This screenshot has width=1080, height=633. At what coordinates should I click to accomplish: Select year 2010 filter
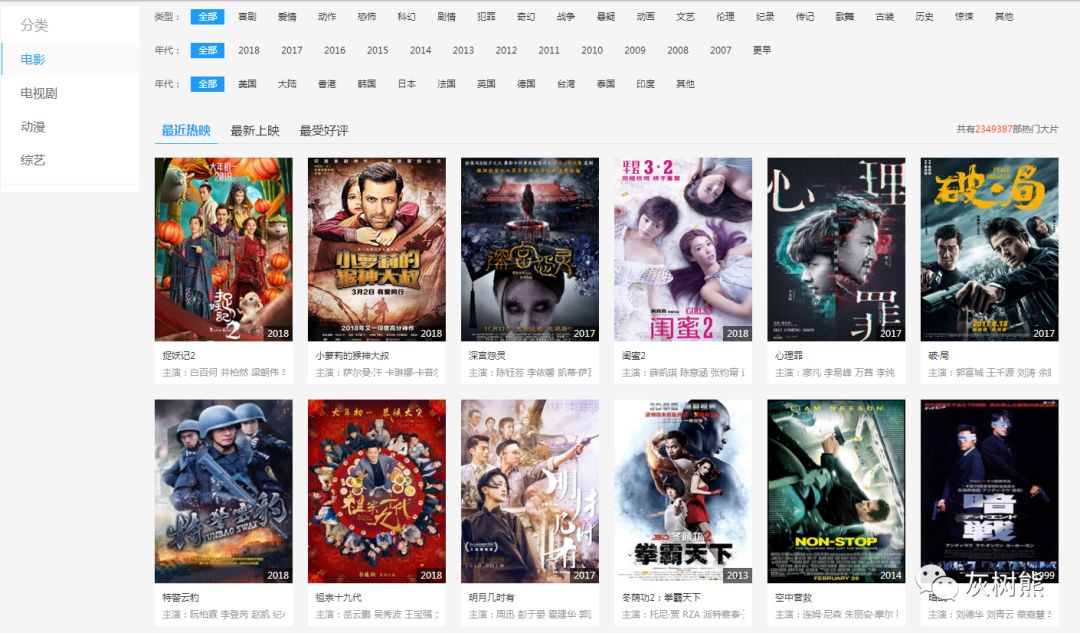click(x=592, y=50)
